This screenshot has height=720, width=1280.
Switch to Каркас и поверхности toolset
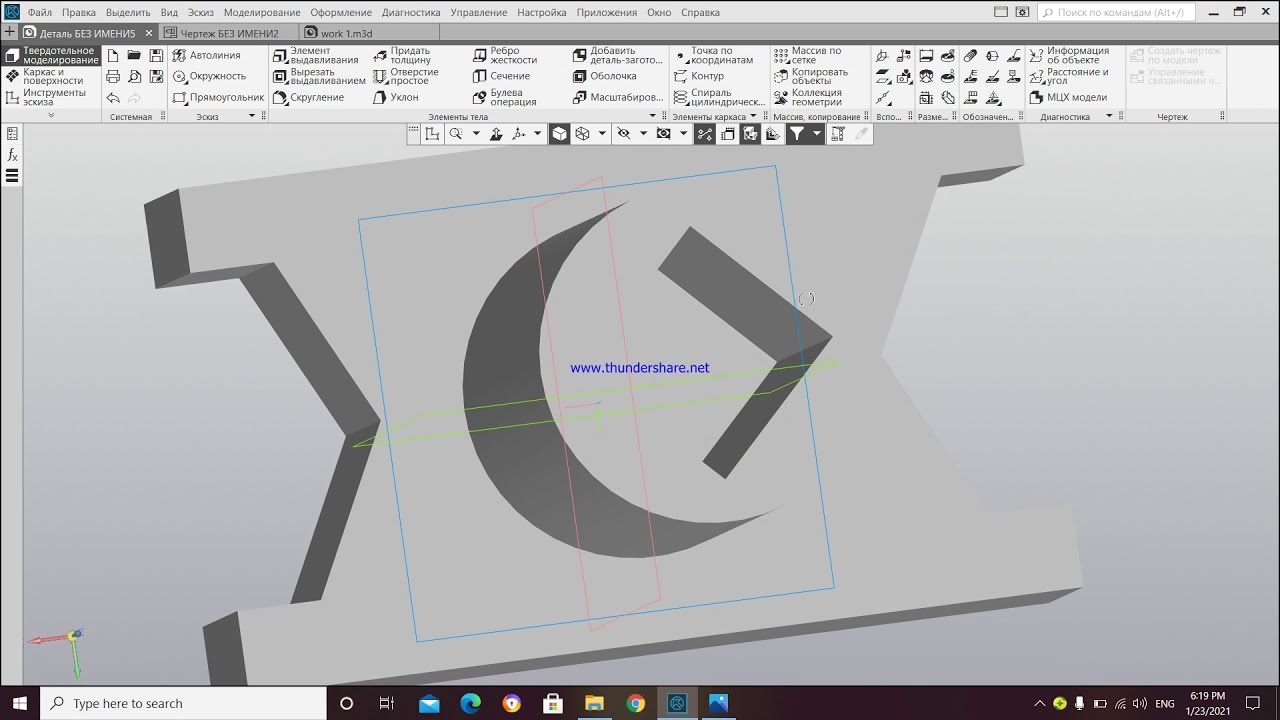point(52,77)
